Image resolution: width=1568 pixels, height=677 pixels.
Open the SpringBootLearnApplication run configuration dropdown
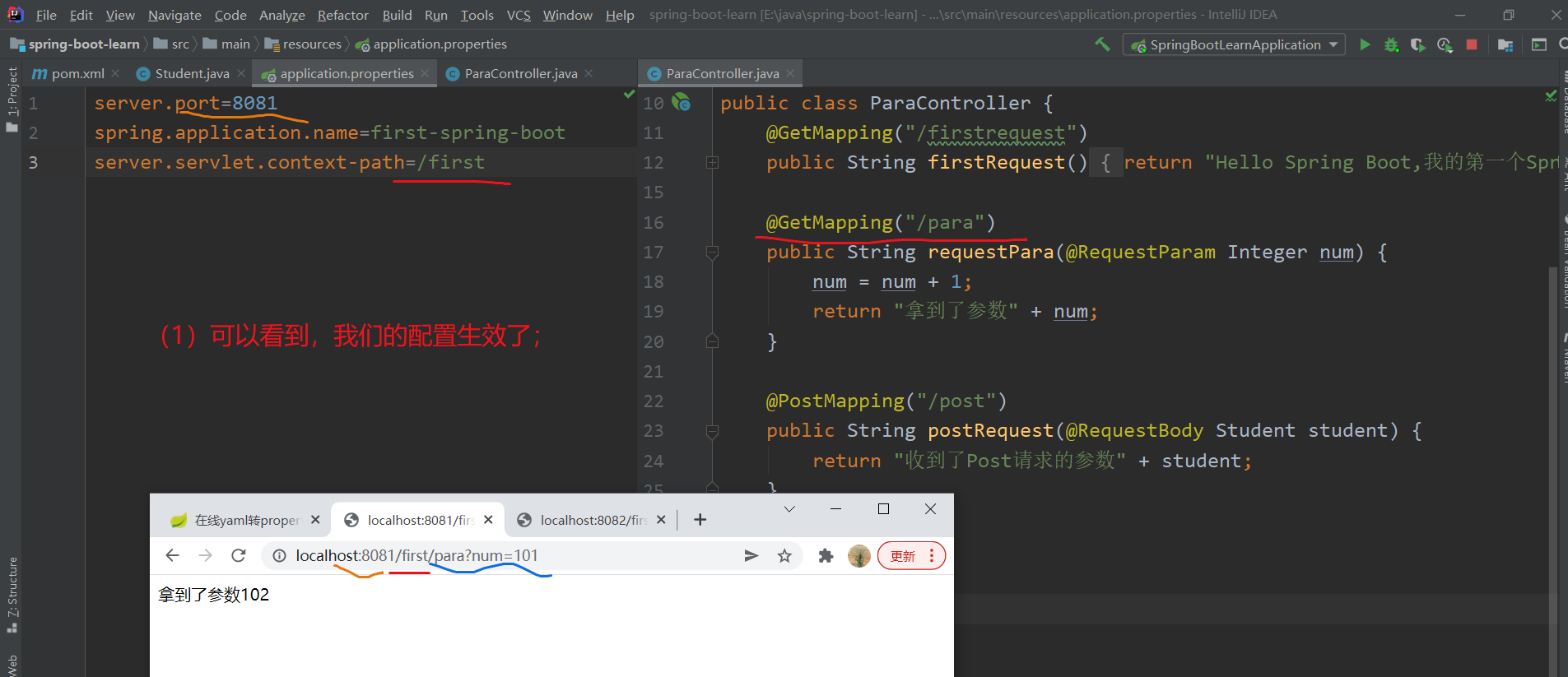(x=1234, y=44)
